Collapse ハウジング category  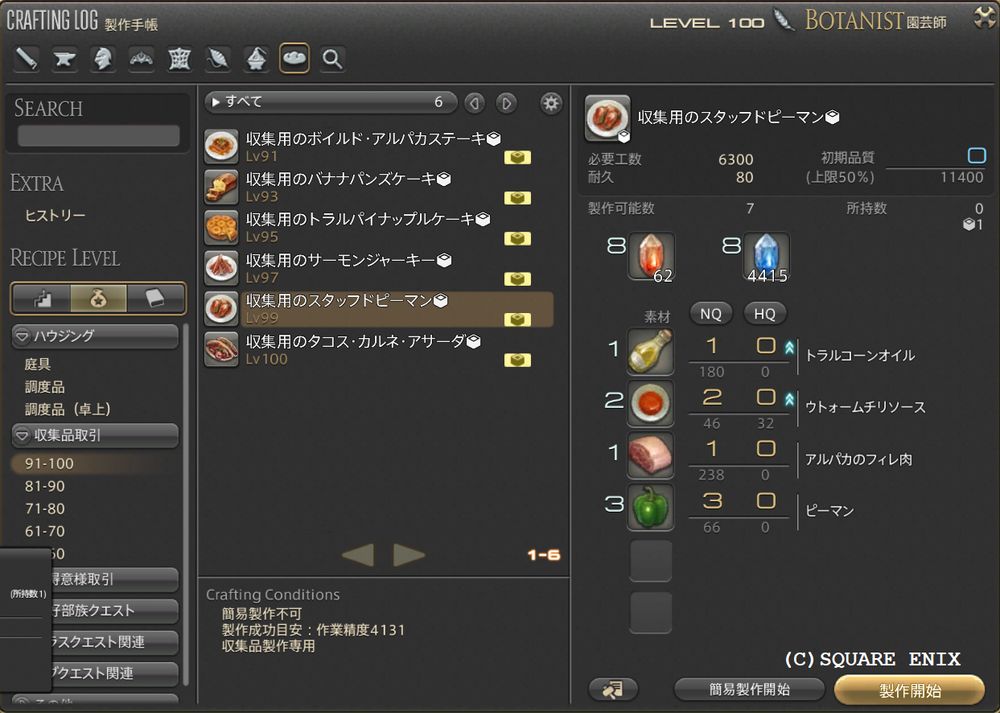click(95, 336)
